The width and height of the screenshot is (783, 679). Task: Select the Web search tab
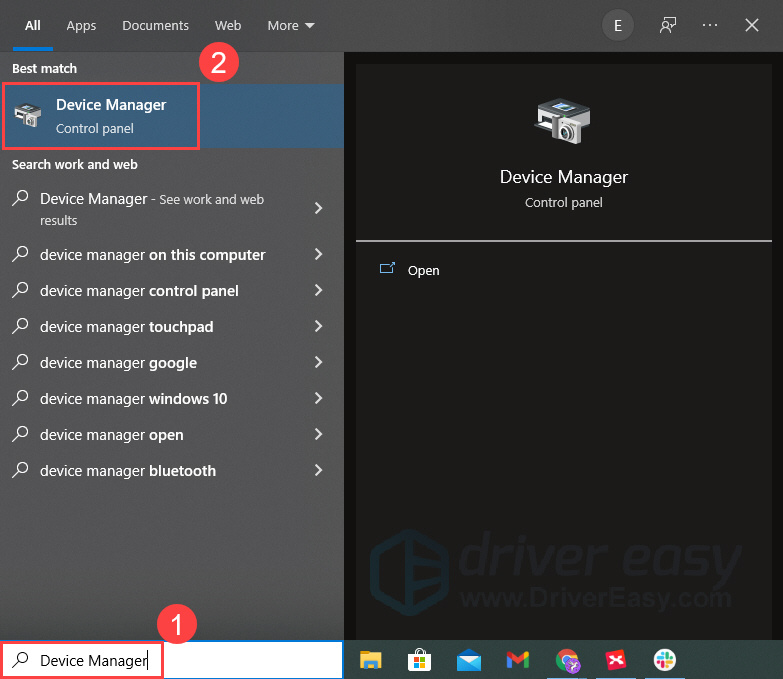(x=228, y=25)
